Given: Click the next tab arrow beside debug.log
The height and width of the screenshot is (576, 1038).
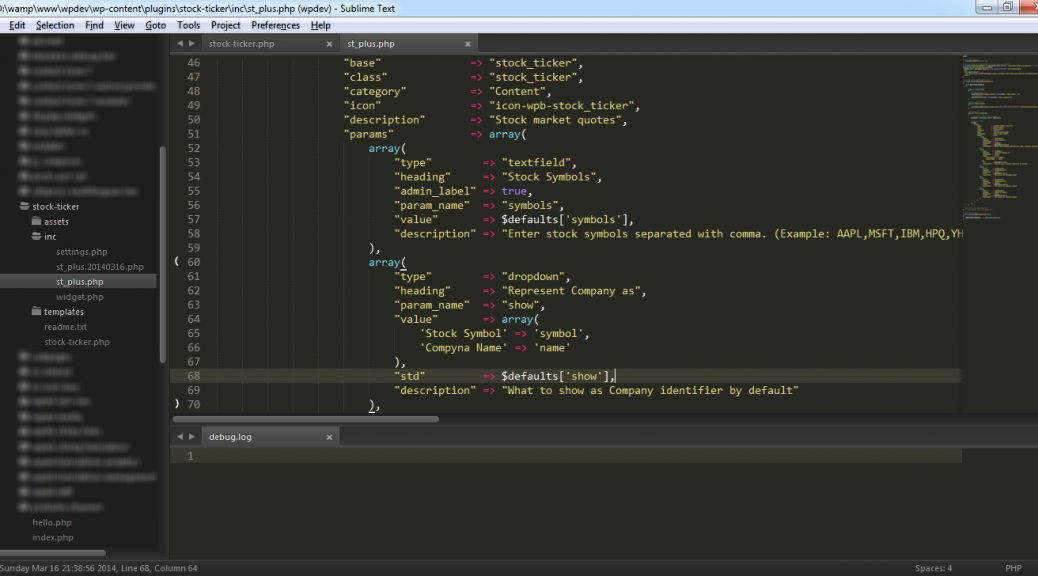Looking at the screenshot, I should pos(191,437).
